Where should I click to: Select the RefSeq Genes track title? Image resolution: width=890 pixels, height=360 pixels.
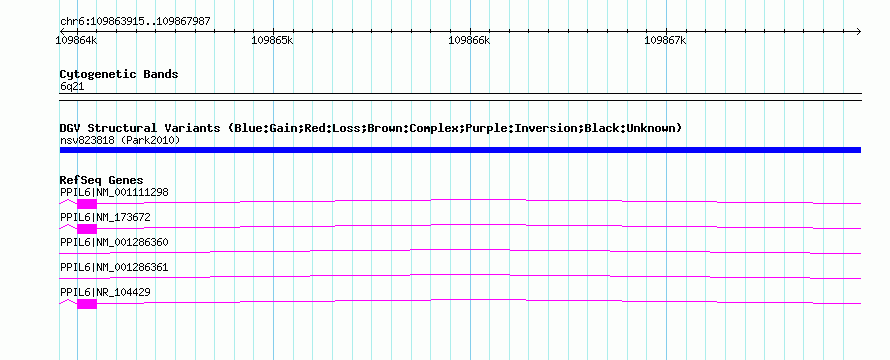pos(102,181)
